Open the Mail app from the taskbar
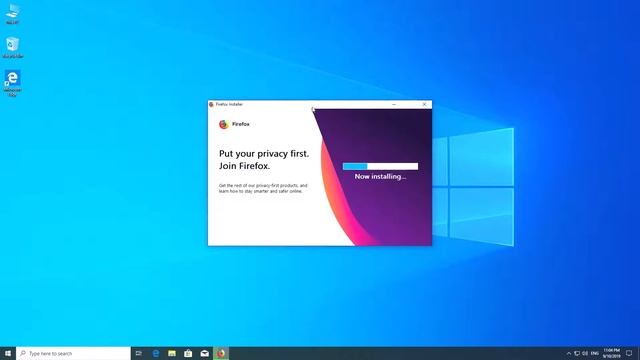This screenshot has width=640, height=360. (x=204, y=353)
